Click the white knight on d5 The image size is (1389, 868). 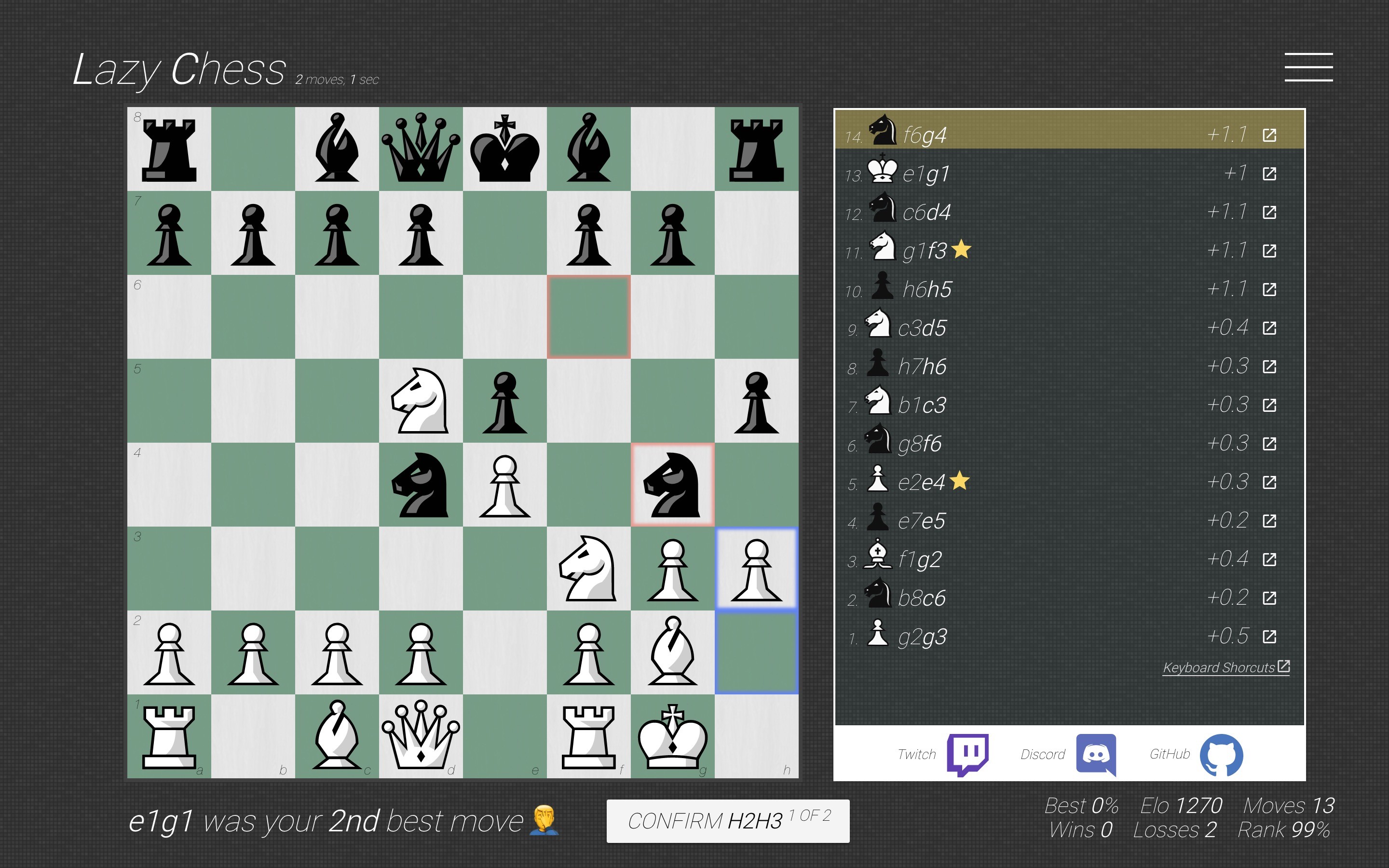tap(421, 400)
